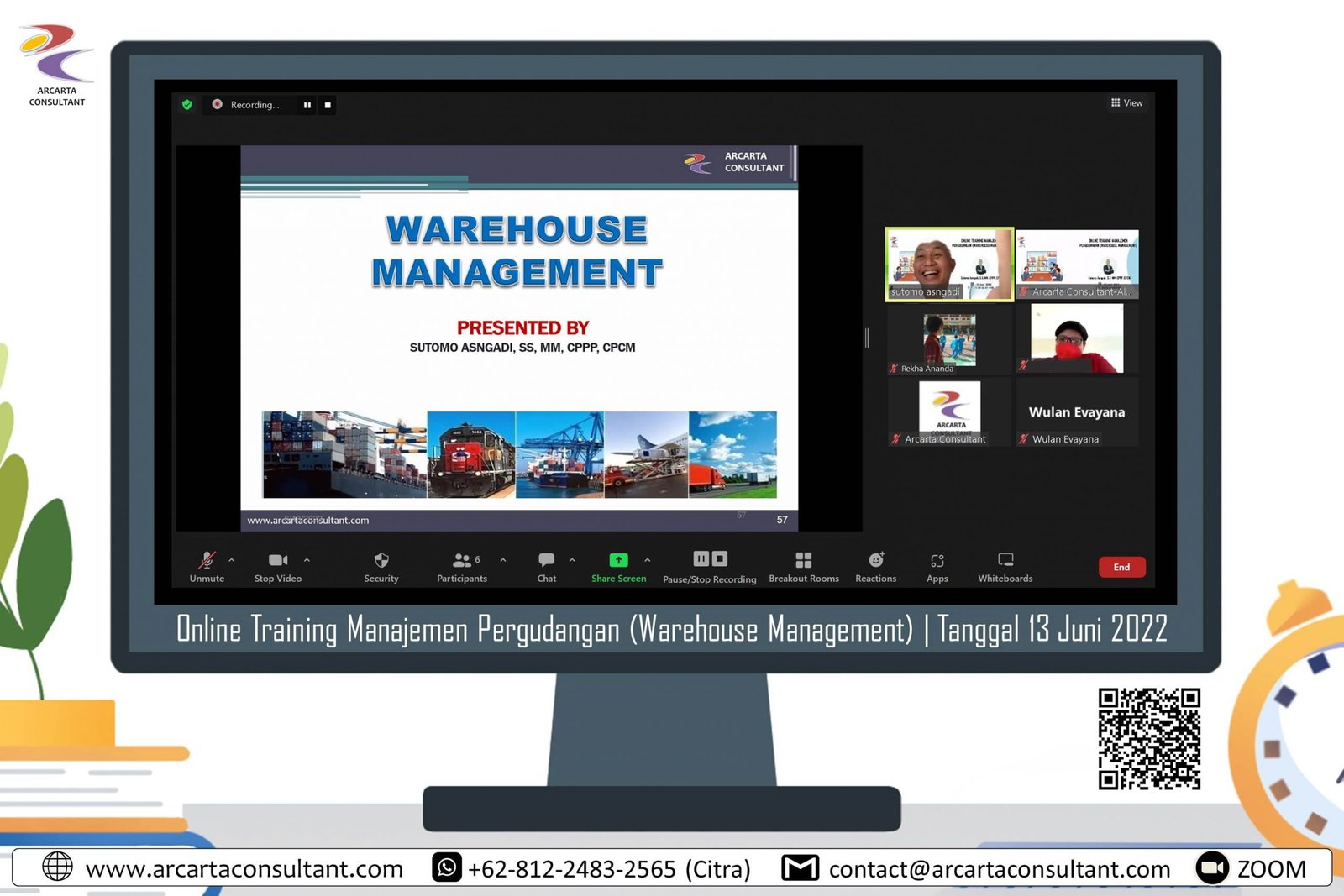Toggle Stop Video camera
The image size is (1344, 896).
coord(277,561)
